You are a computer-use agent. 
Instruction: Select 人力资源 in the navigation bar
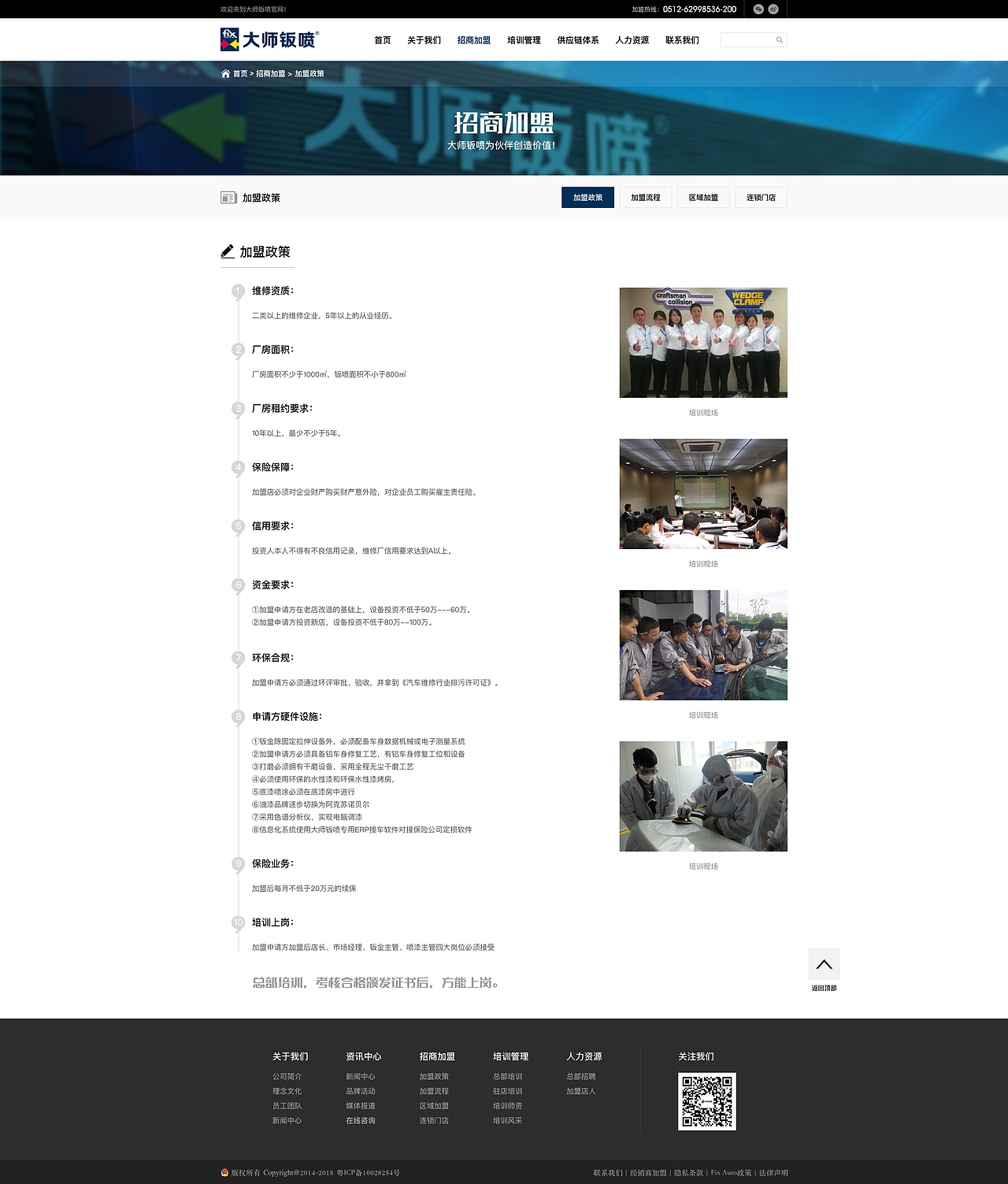631,39
